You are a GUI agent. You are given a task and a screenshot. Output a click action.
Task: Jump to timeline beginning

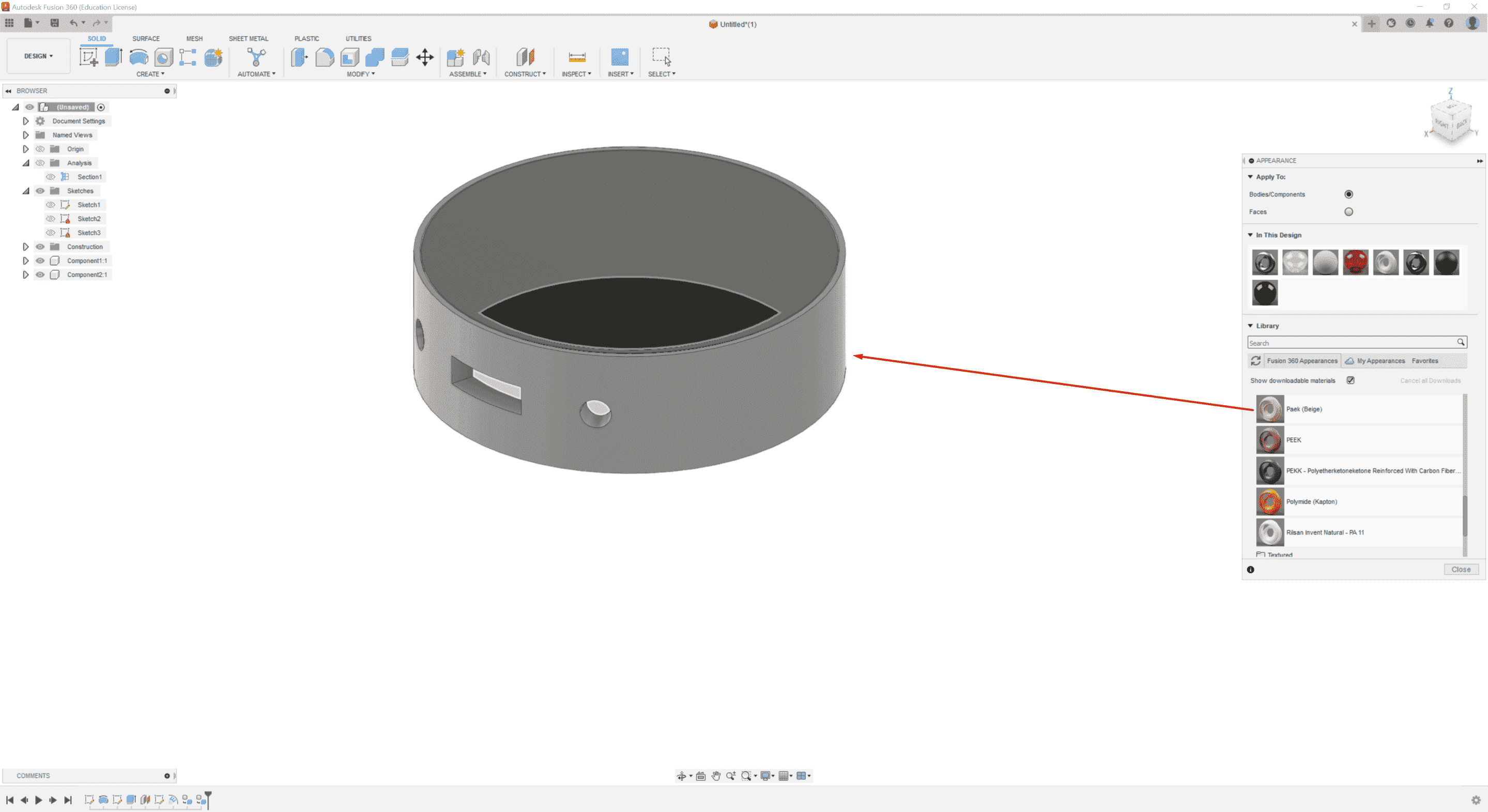point(10,800)
